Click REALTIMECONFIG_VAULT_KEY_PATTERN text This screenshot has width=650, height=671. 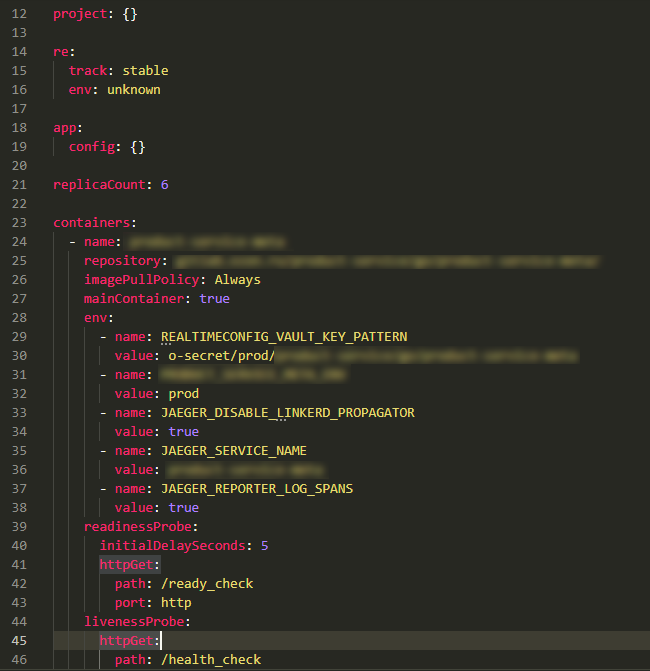click(284, 337)
